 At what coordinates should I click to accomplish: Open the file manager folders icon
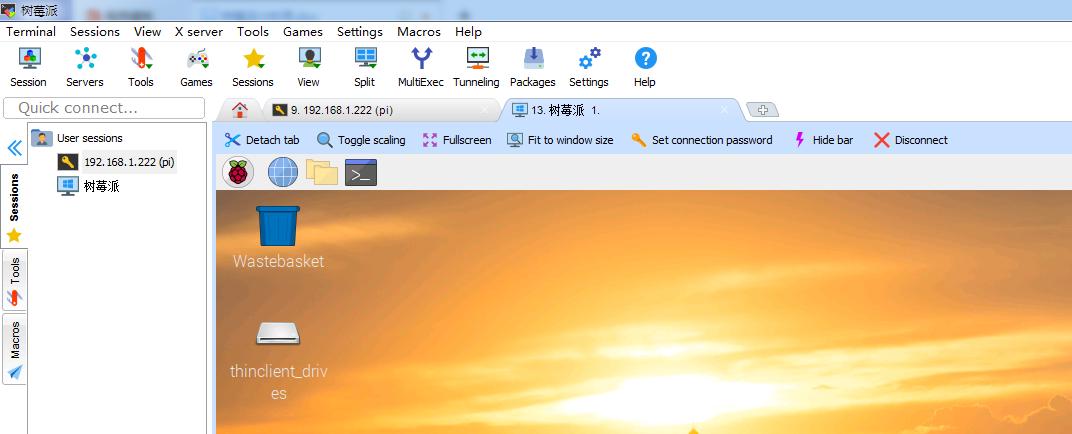322,172
